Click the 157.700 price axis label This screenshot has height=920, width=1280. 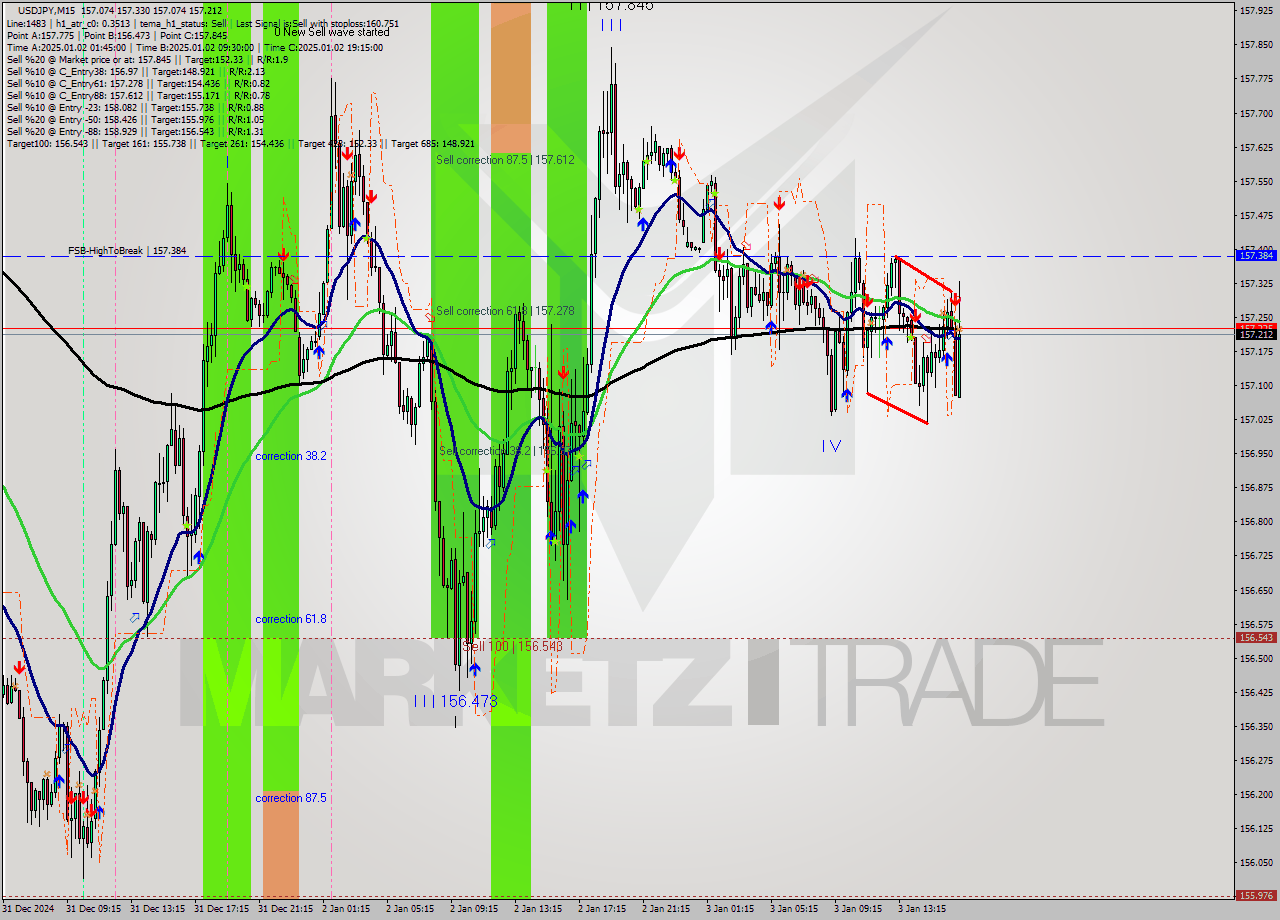[x=1256, y=113]
